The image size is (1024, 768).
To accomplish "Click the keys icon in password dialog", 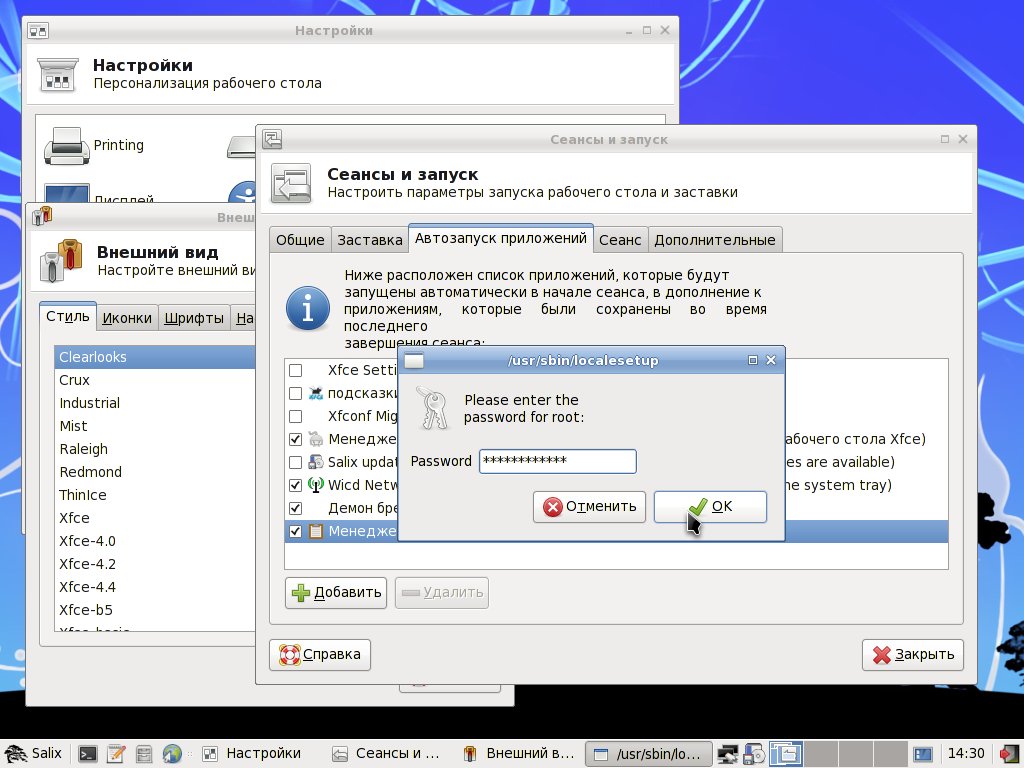I will 432,409.
